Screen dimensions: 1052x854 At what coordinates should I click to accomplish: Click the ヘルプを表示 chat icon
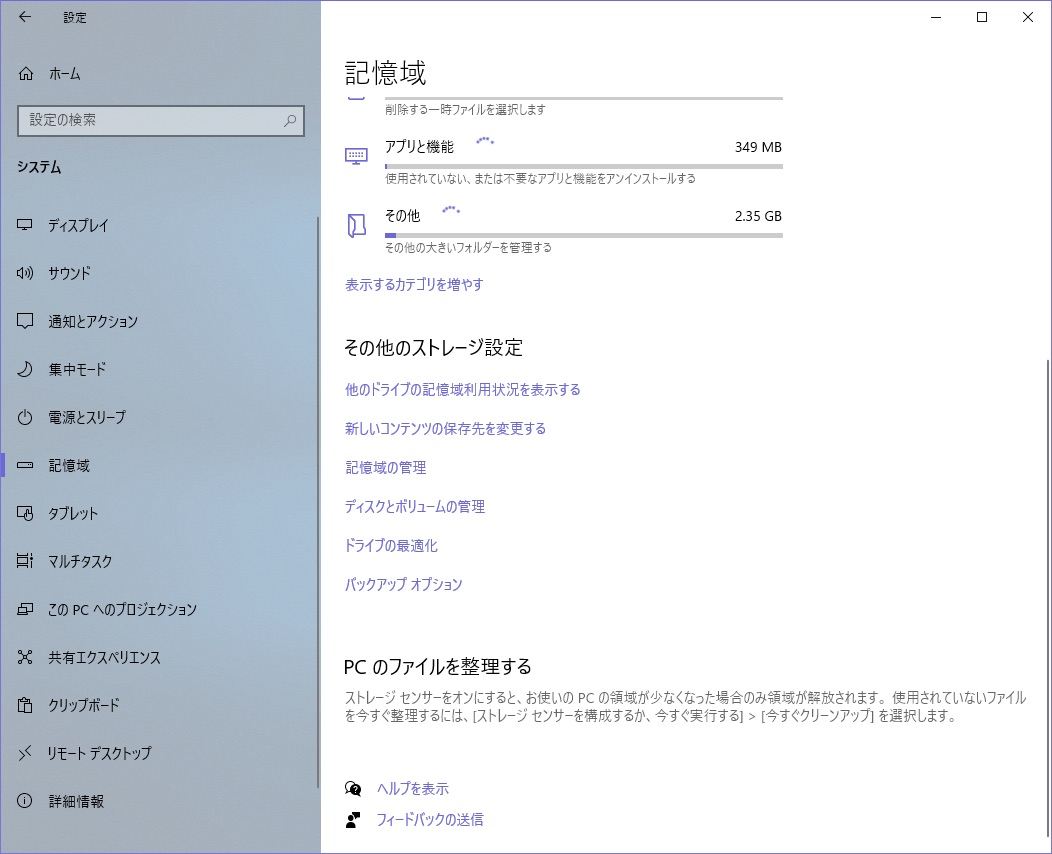point(353,788)
